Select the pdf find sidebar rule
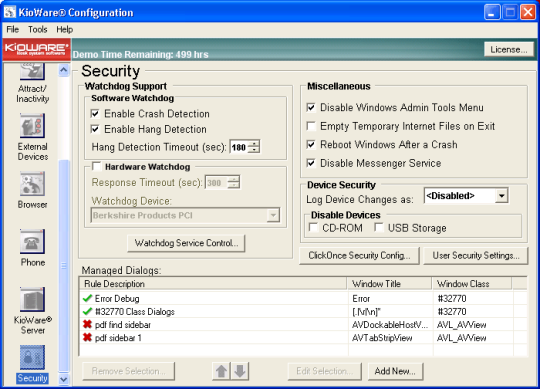The height and width of the screenshot is (389, 540). coord(303,324)
